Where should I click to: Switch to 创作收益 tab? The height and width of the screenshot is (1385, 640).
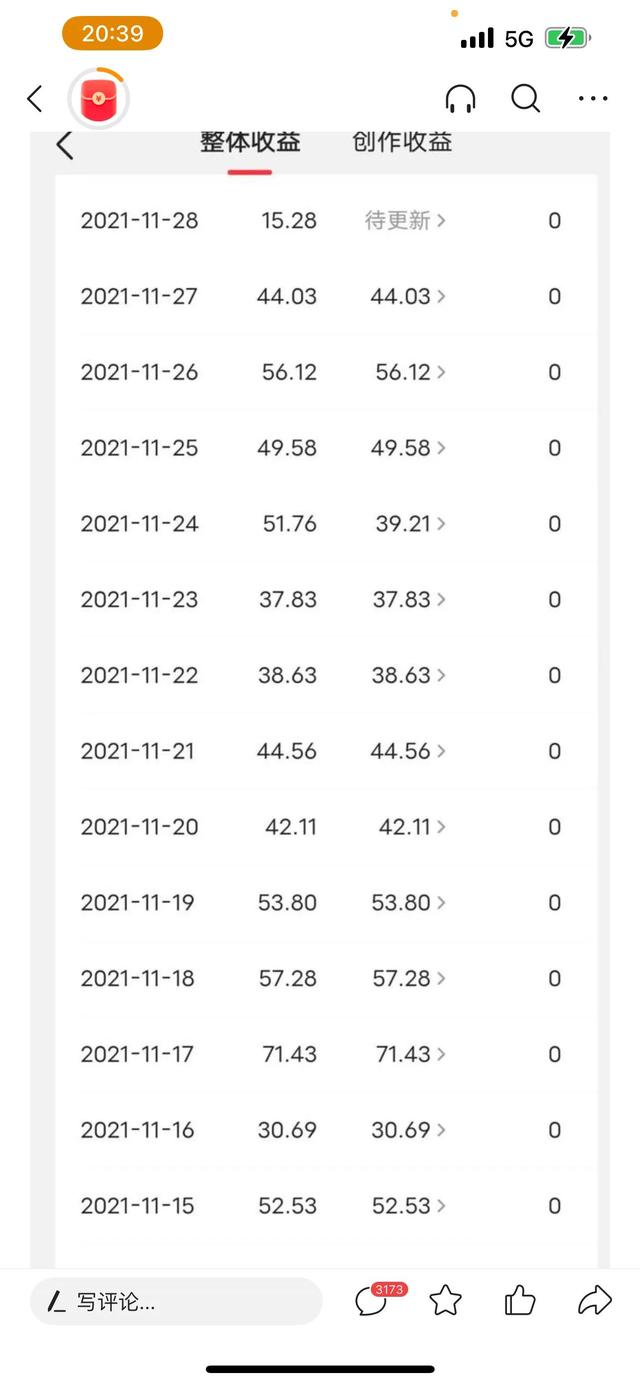click(402, 142)
